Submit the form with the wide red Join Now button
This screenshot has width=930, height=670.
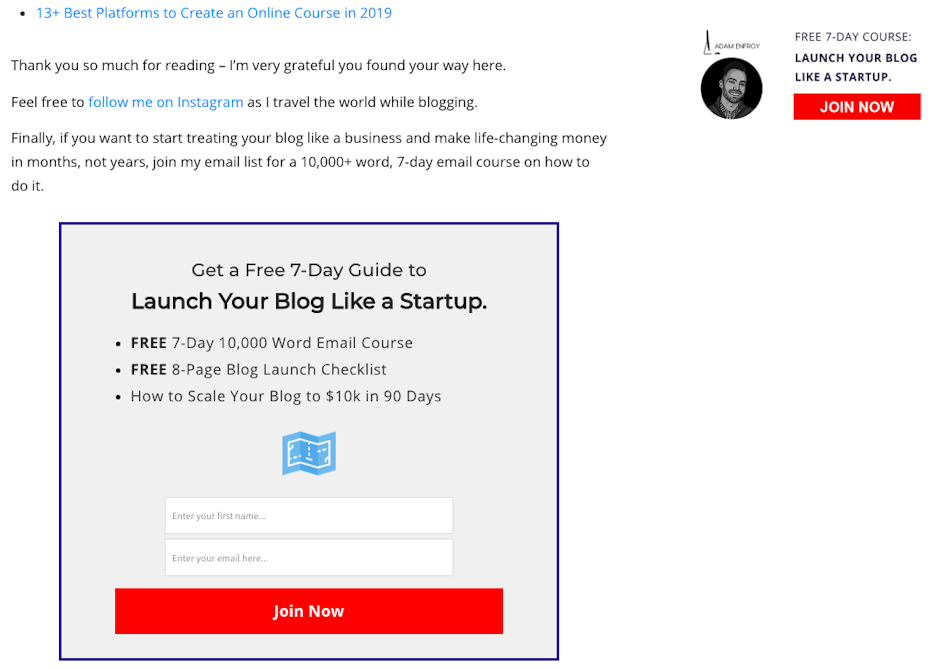coord(308,611)
